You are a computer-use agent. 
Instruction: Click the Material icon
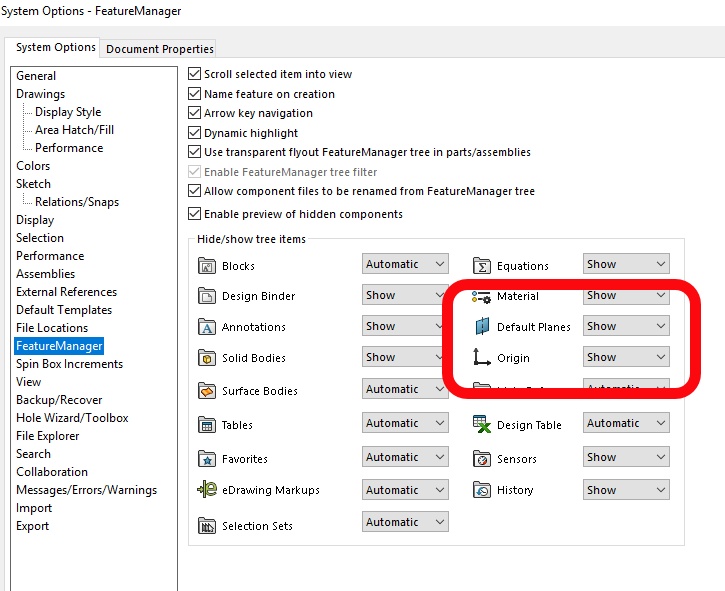[x=481, y=297]
